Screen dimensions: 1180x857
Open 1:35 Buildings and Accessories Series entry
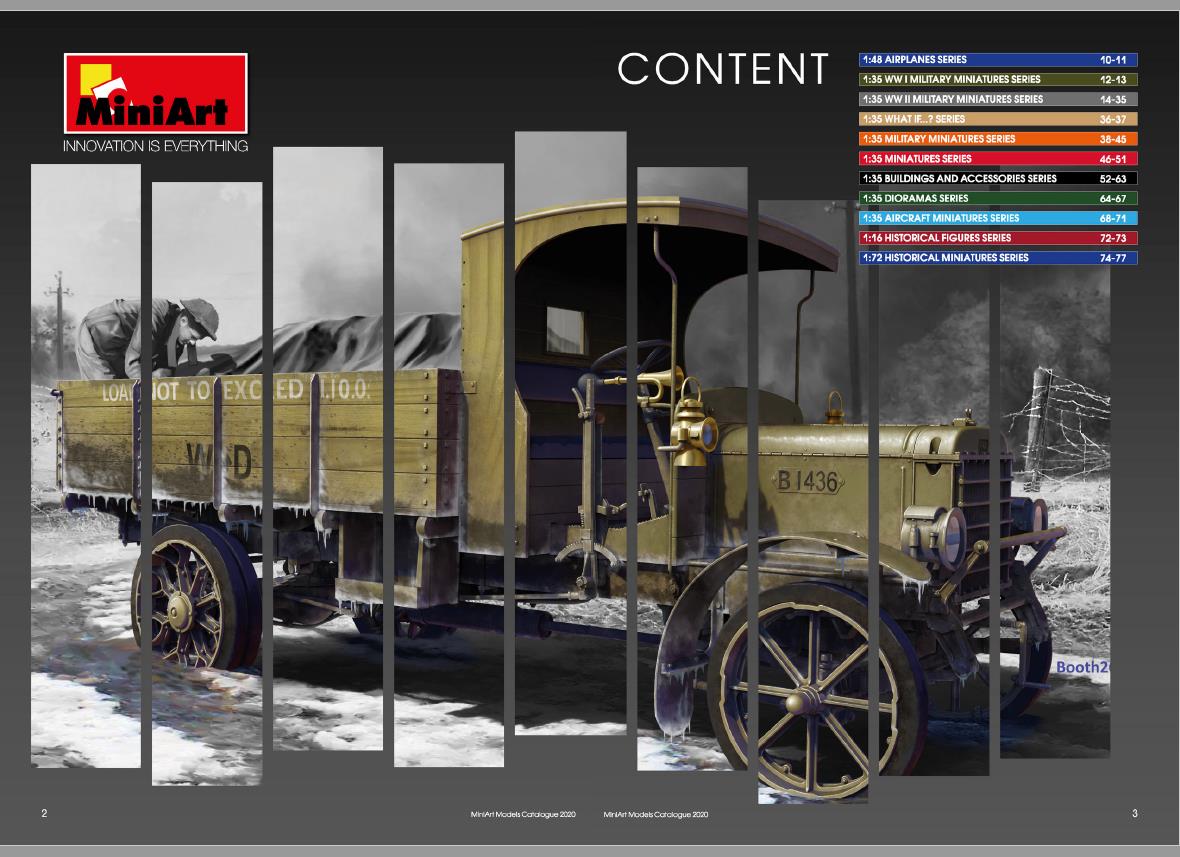tap(998, 178)
